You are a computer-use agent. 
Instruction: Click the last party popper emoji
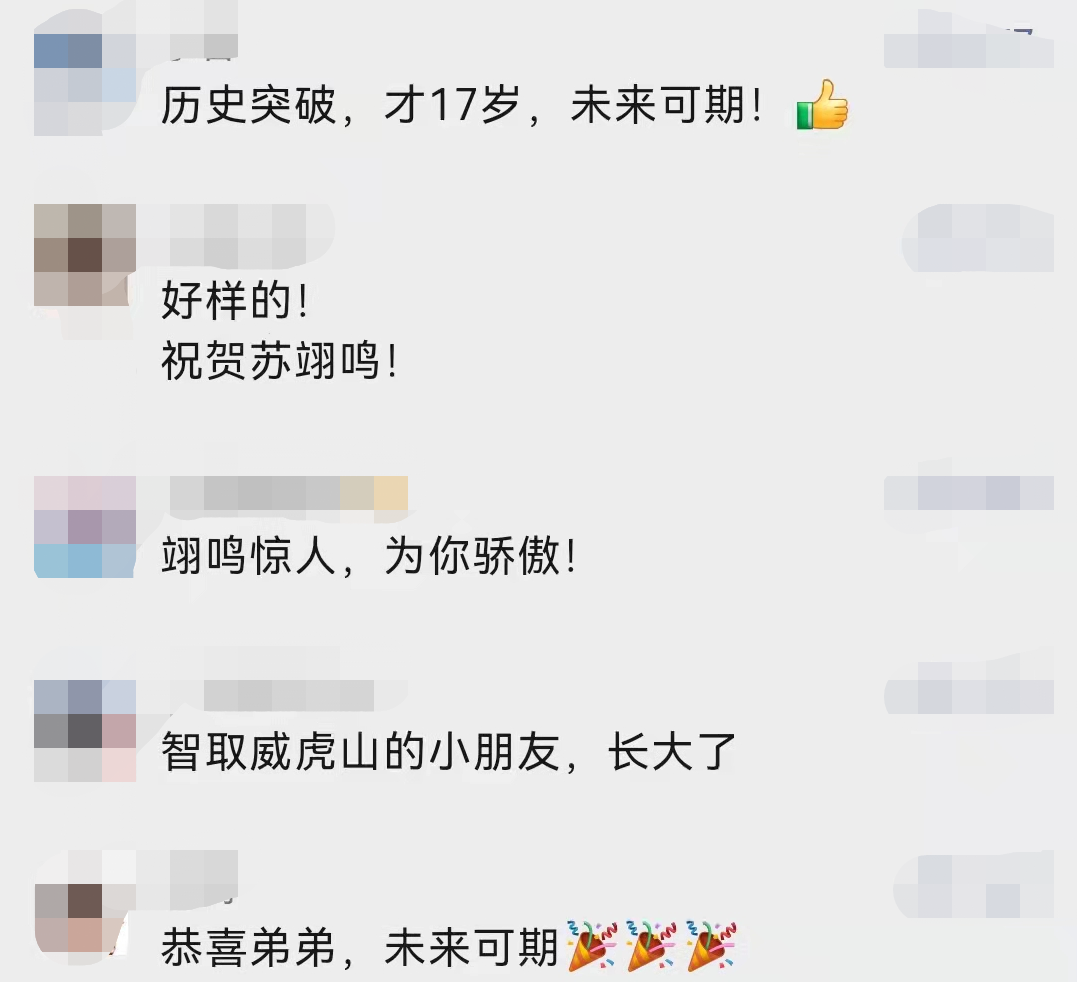click(711, 946)
